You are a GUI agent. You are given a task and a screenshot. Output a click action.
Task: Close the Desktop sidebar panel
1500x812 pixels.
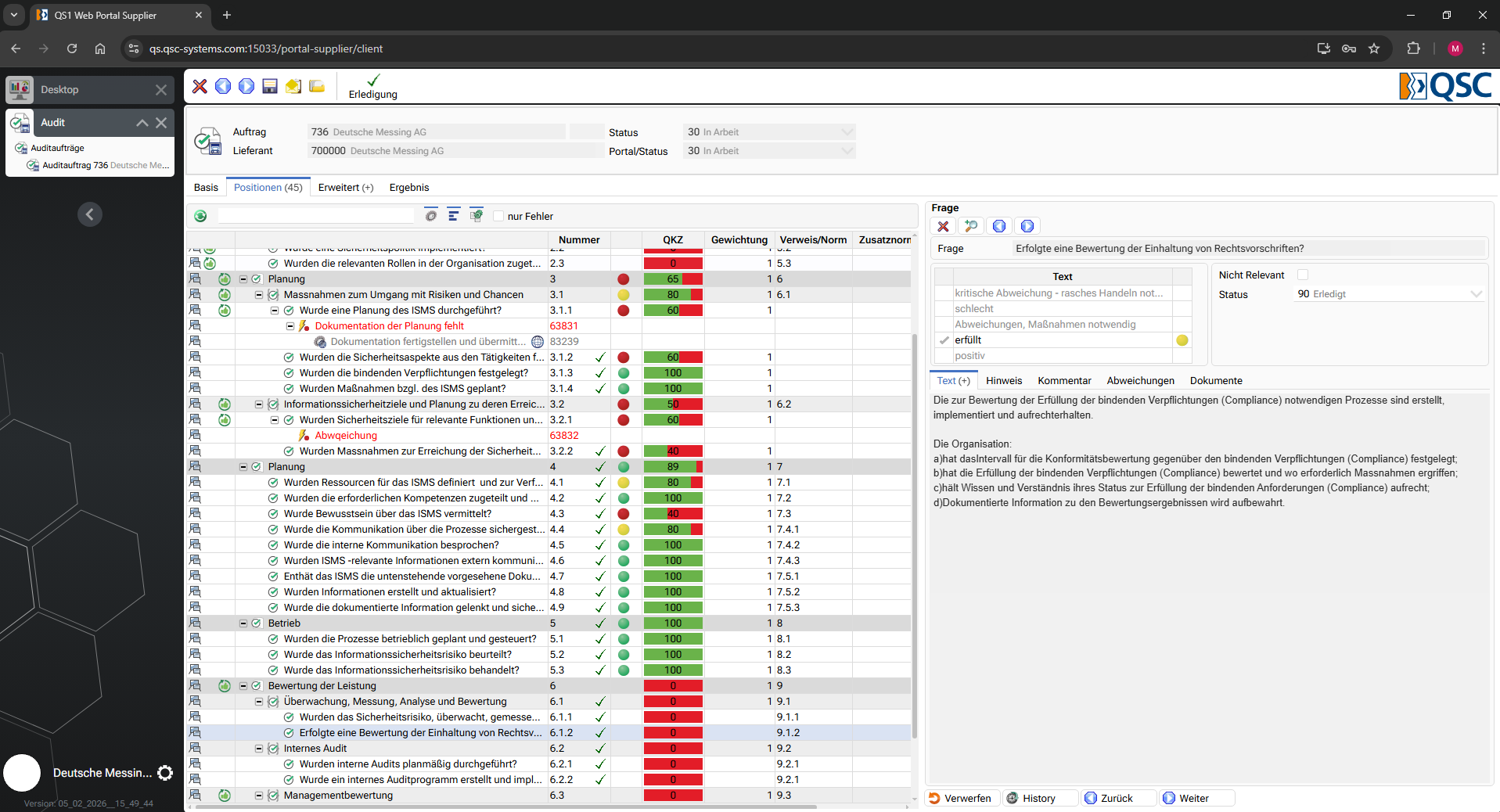(x=161, y=90)
